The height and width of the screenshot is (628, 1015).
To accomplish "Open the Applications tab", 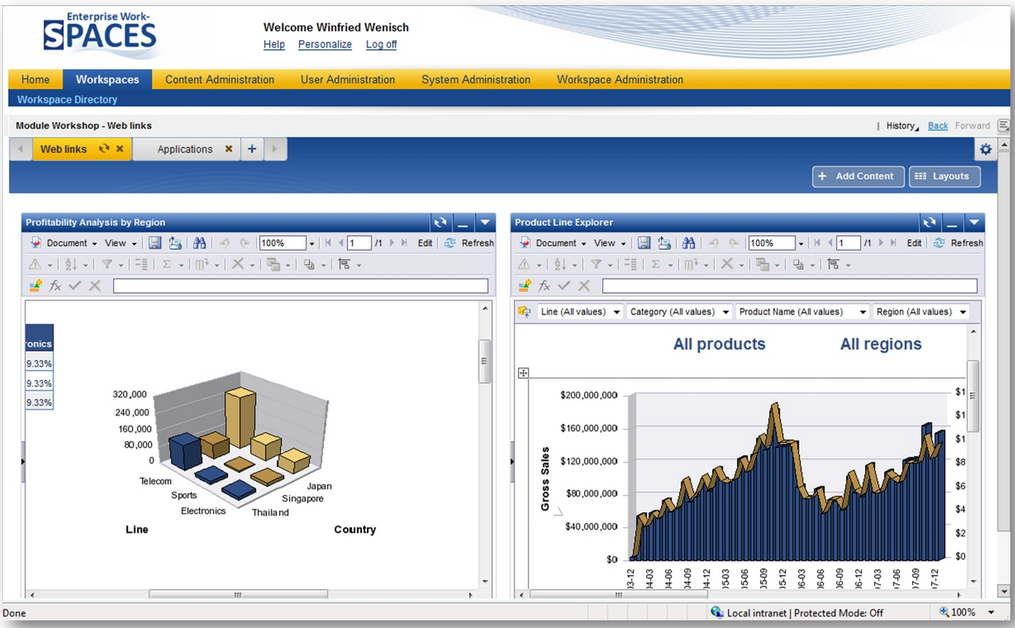I will 185,149.
